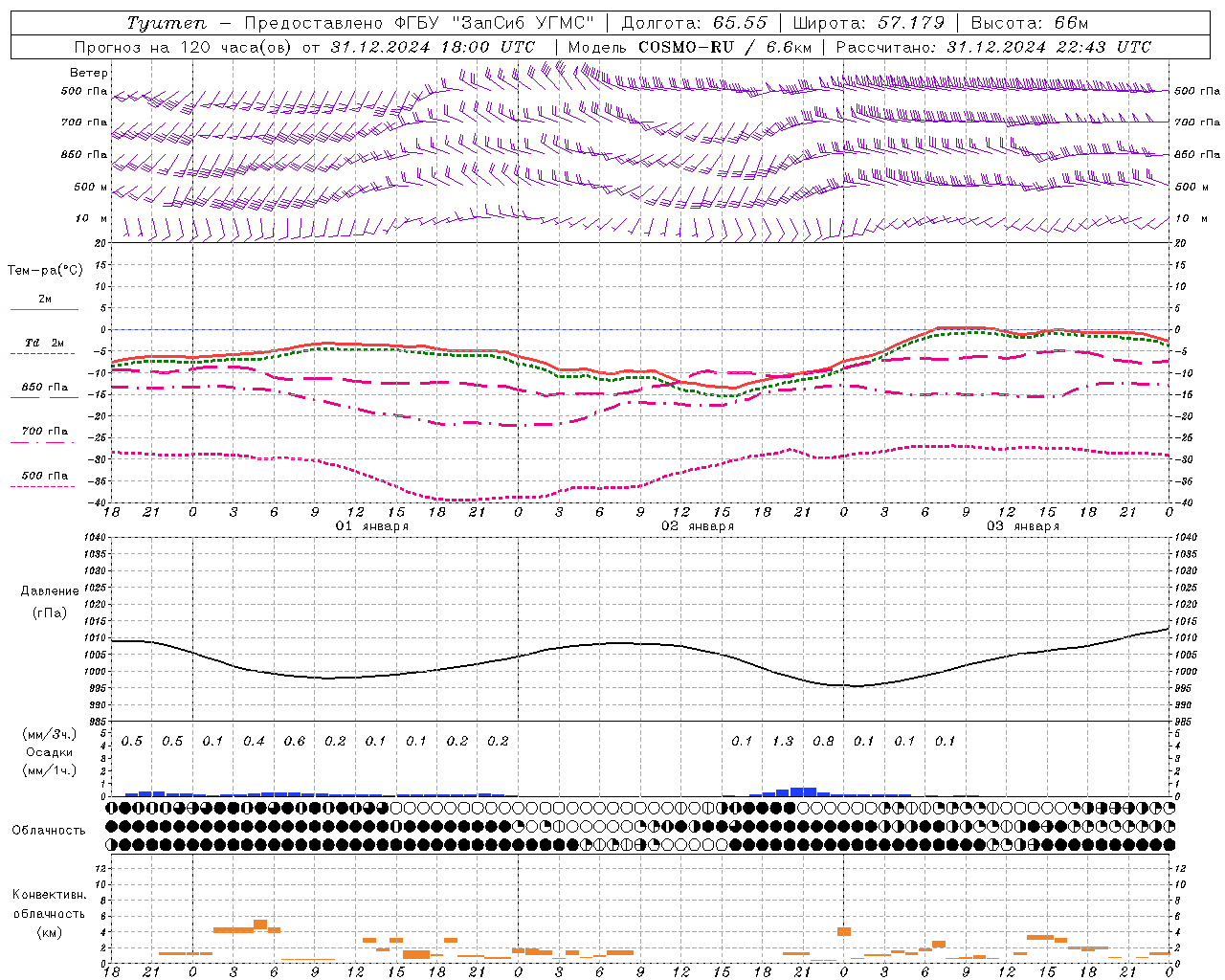
Task: Click the "Долгота: 65.55" header field
Action: coord(694,23)
